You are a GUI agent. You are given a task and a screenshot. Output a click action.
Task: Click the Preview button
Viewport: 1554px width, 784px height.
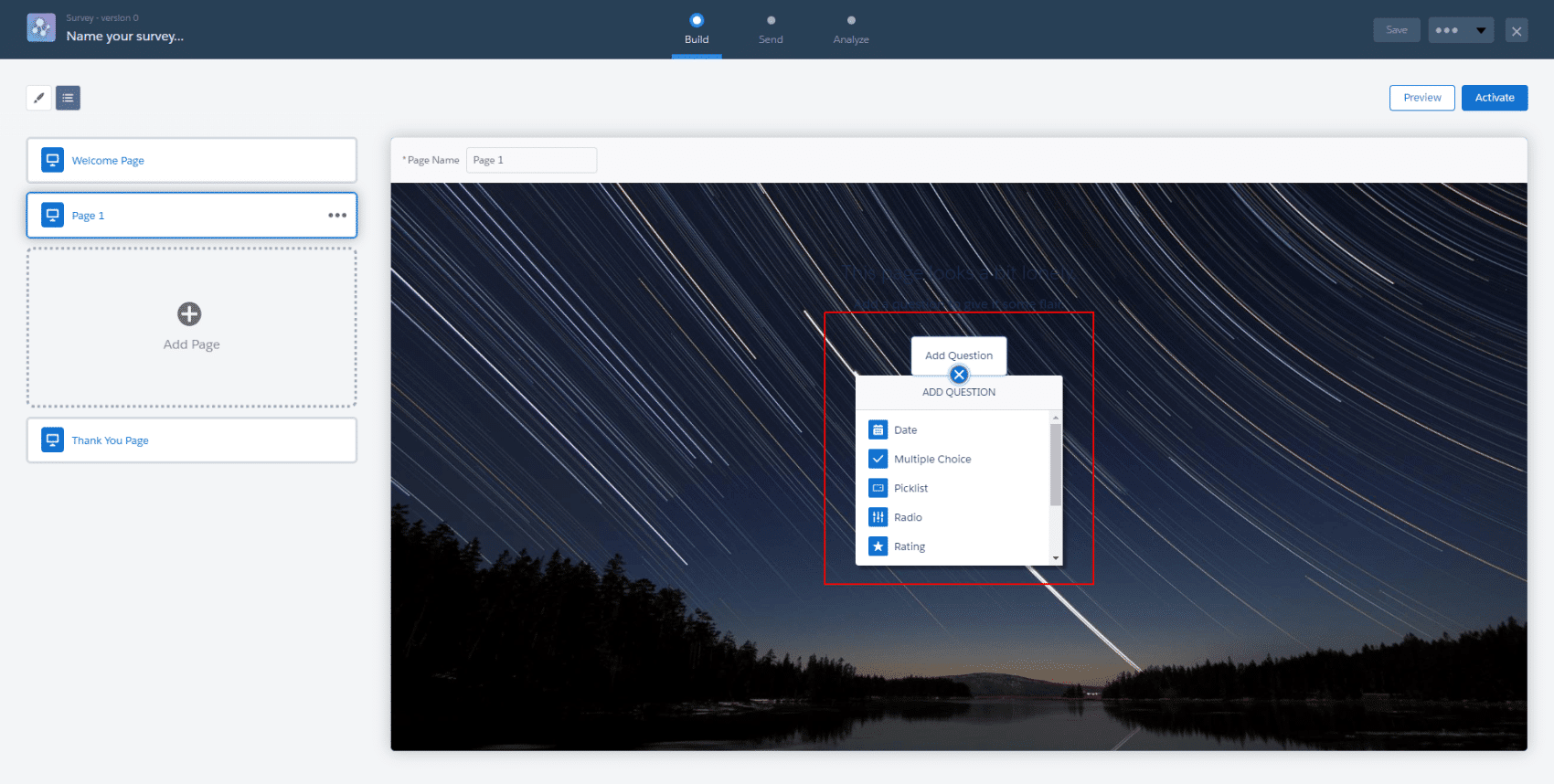1421,98
